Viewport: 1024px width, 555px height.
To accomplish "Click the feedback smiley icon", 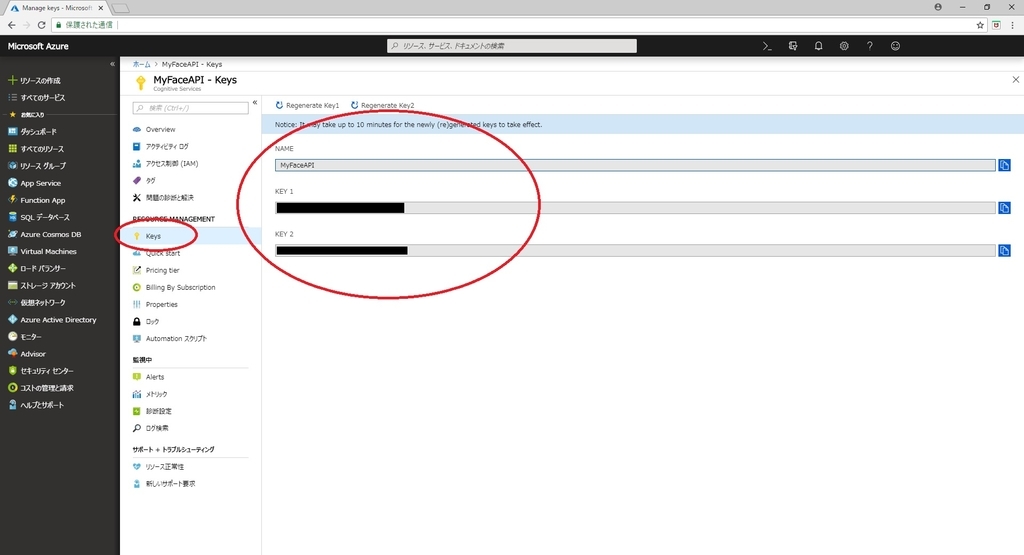I will pos(895,46).
